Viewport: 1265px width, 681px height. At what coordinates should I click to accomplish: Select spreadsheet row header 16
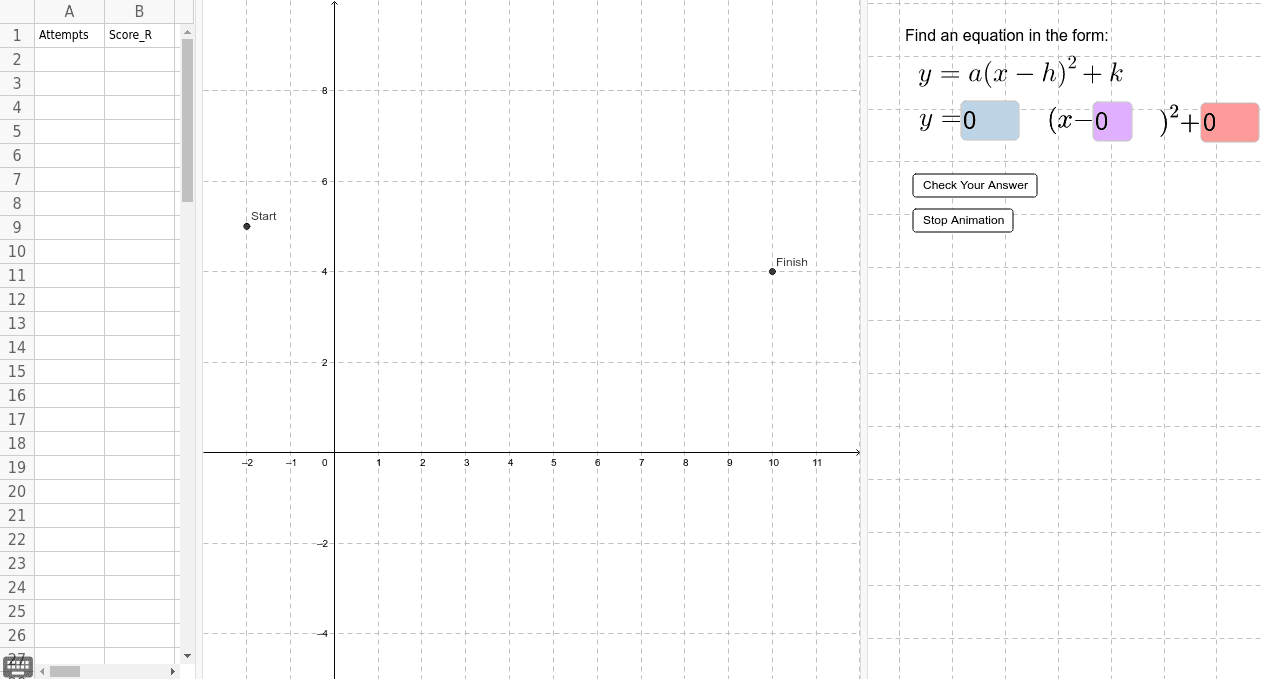(x=17, y=395)
